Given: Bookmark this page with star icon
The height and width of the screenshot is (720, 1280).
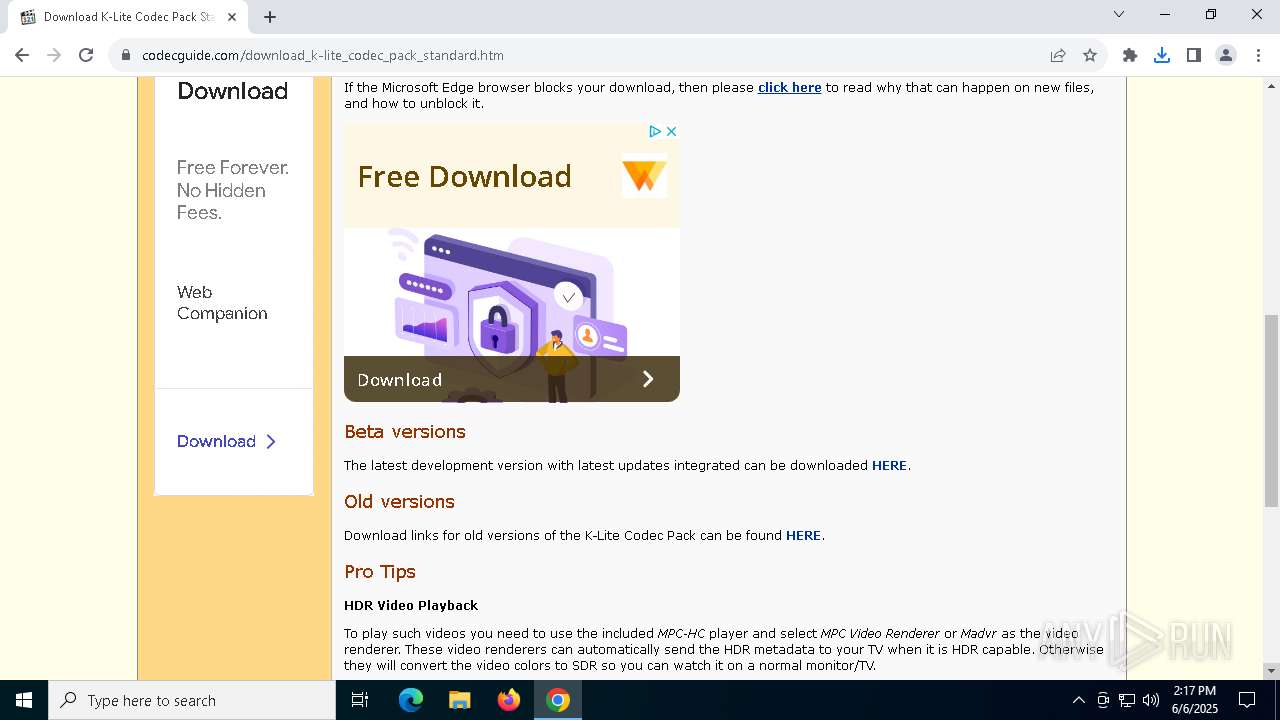Looking at the screenshot, I should pyautogui.click(x=1090, y=55).
